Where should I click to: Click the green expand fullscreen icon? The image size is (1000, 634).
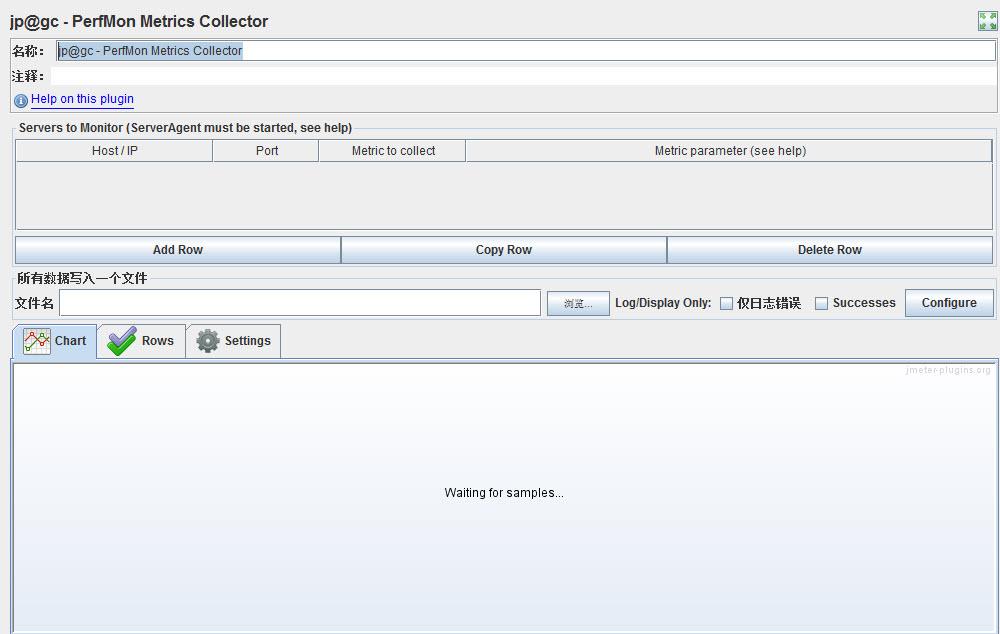click(987, 20)
